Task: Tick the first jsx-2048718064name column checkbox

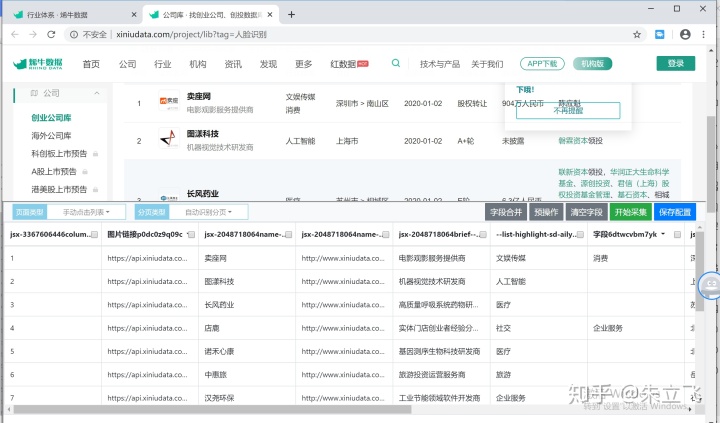Action: pos(288,235)
